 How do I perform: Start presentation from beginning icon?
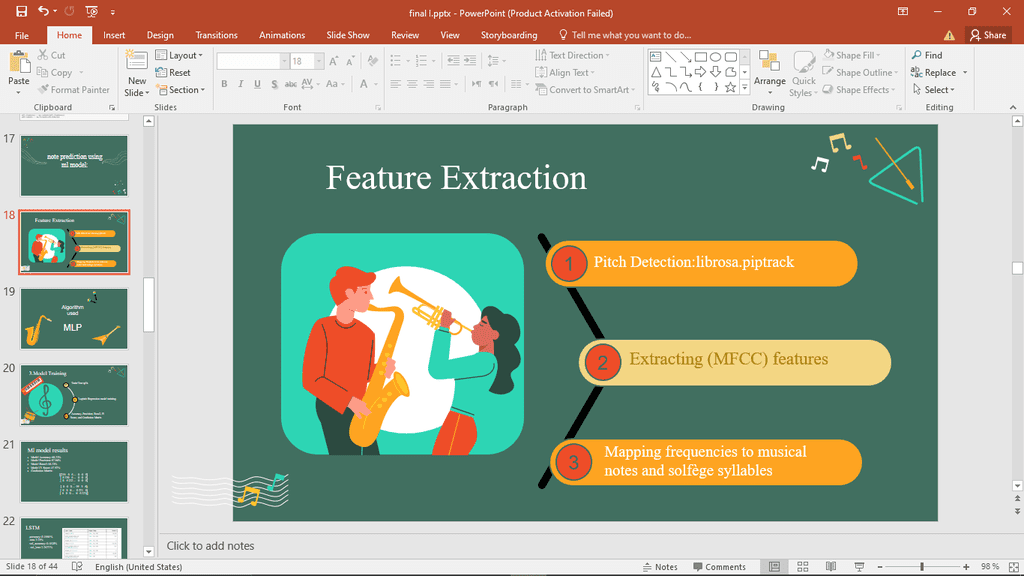91,12
